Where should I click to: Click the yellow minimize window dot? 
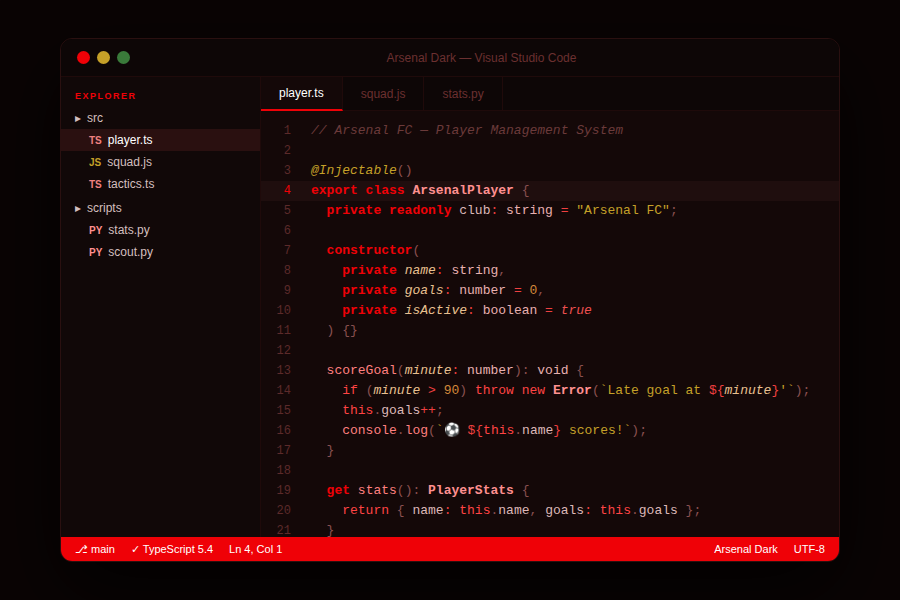tap(103, 57)
